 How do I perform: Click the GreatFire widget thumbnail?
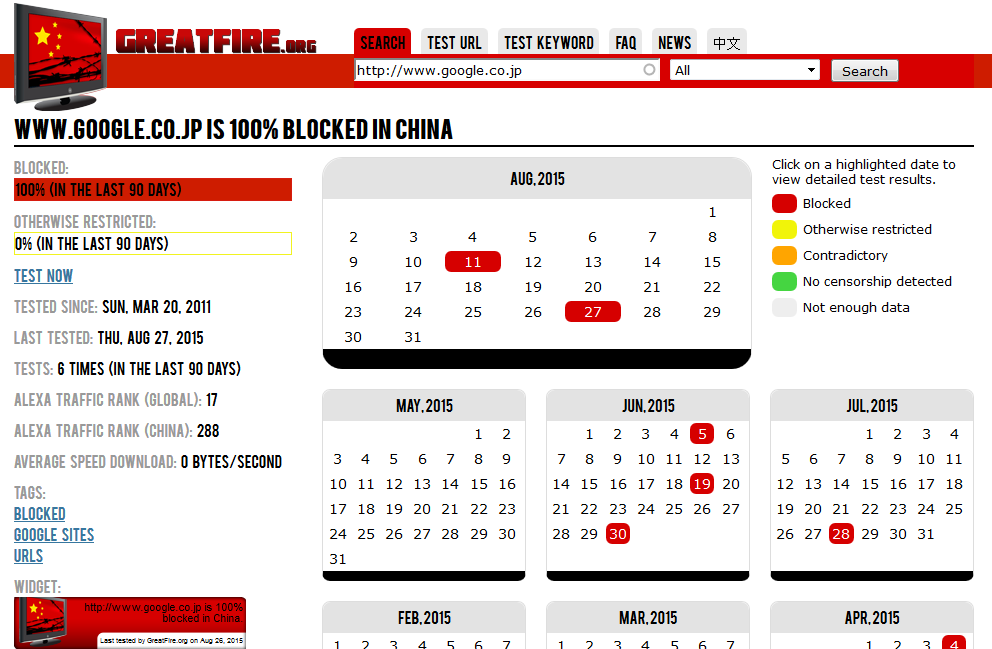130,623
